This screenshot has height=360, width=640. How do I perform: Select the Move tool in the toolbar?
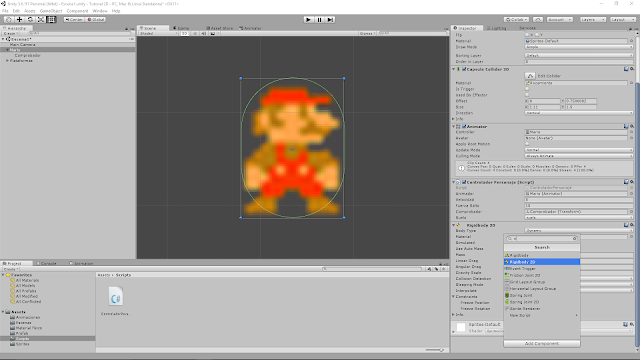tap(19, 20)
